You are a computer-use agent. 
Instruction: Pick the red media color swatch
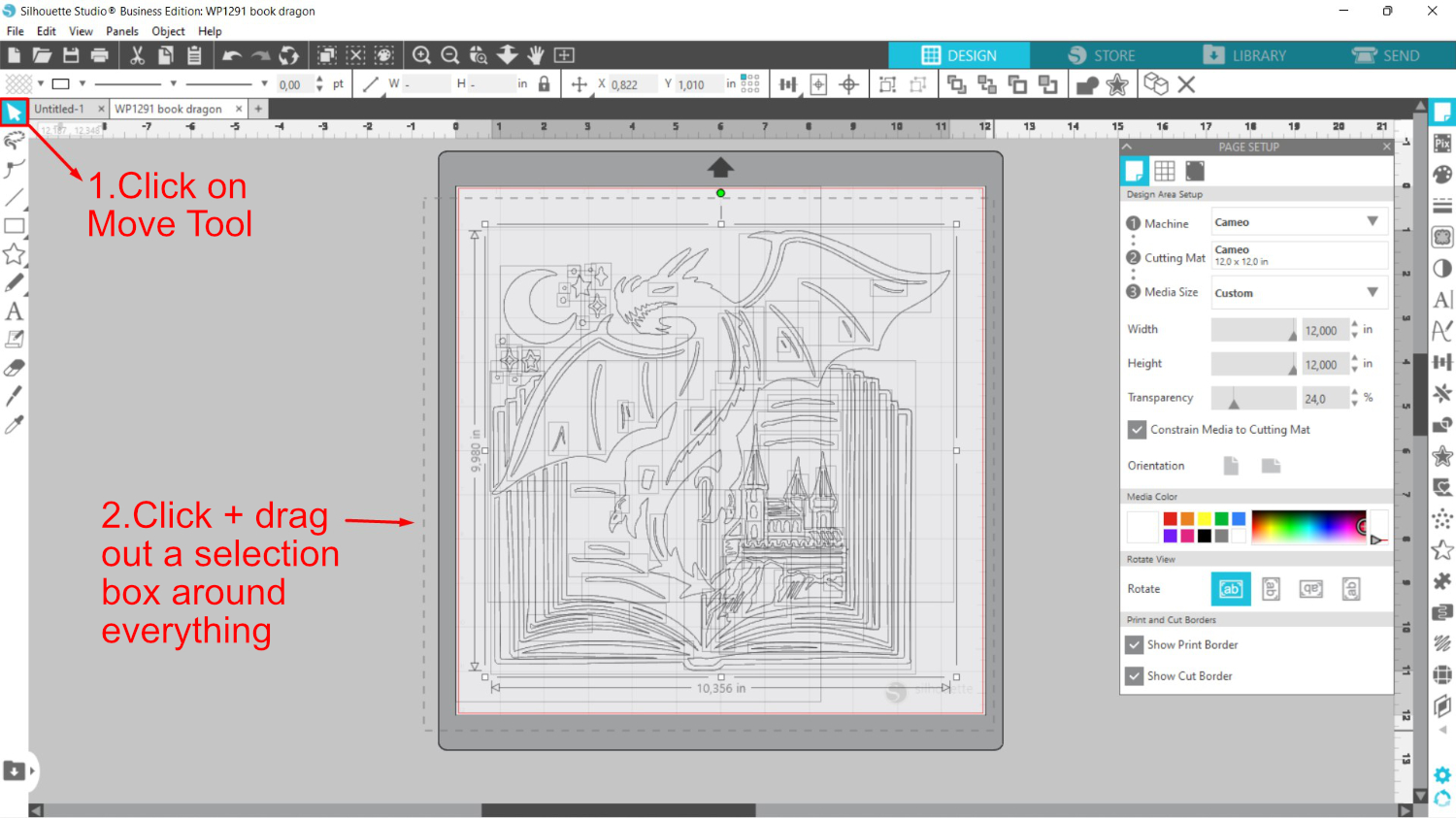point(1171,519)
